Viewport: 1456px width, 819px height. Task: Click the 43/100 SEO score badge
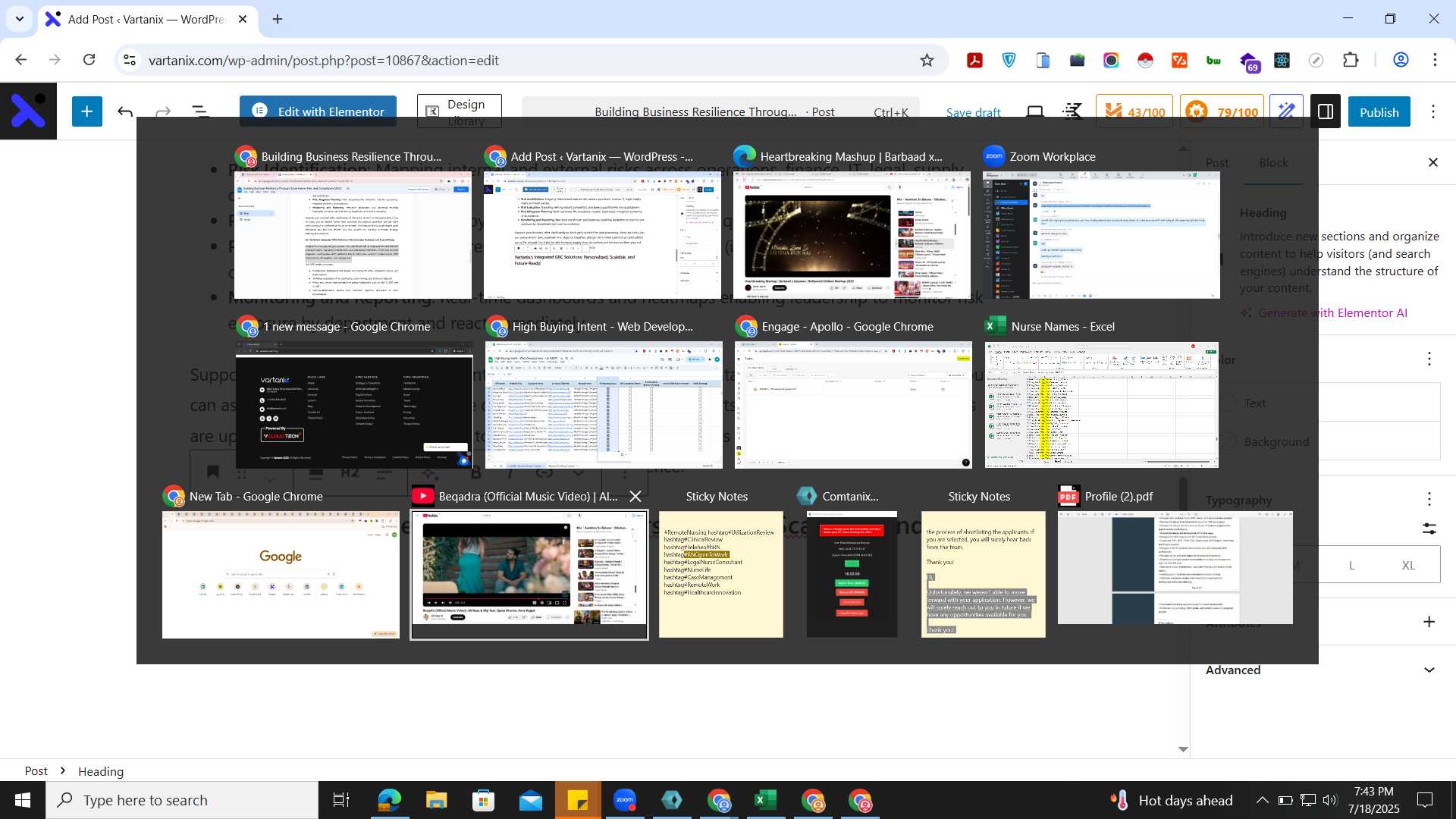[1134, 112]
